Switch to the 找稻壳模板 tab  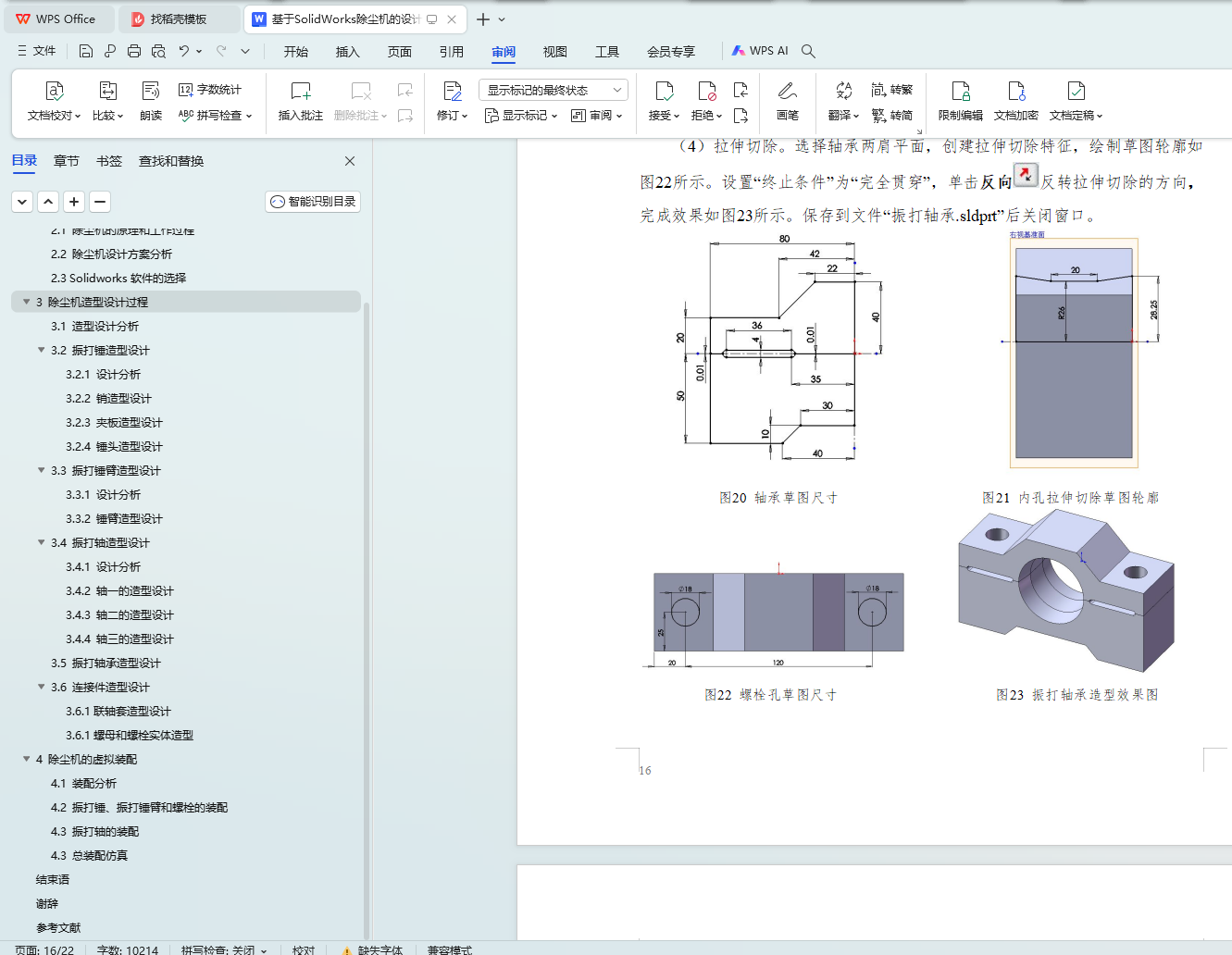coord(179,19)
